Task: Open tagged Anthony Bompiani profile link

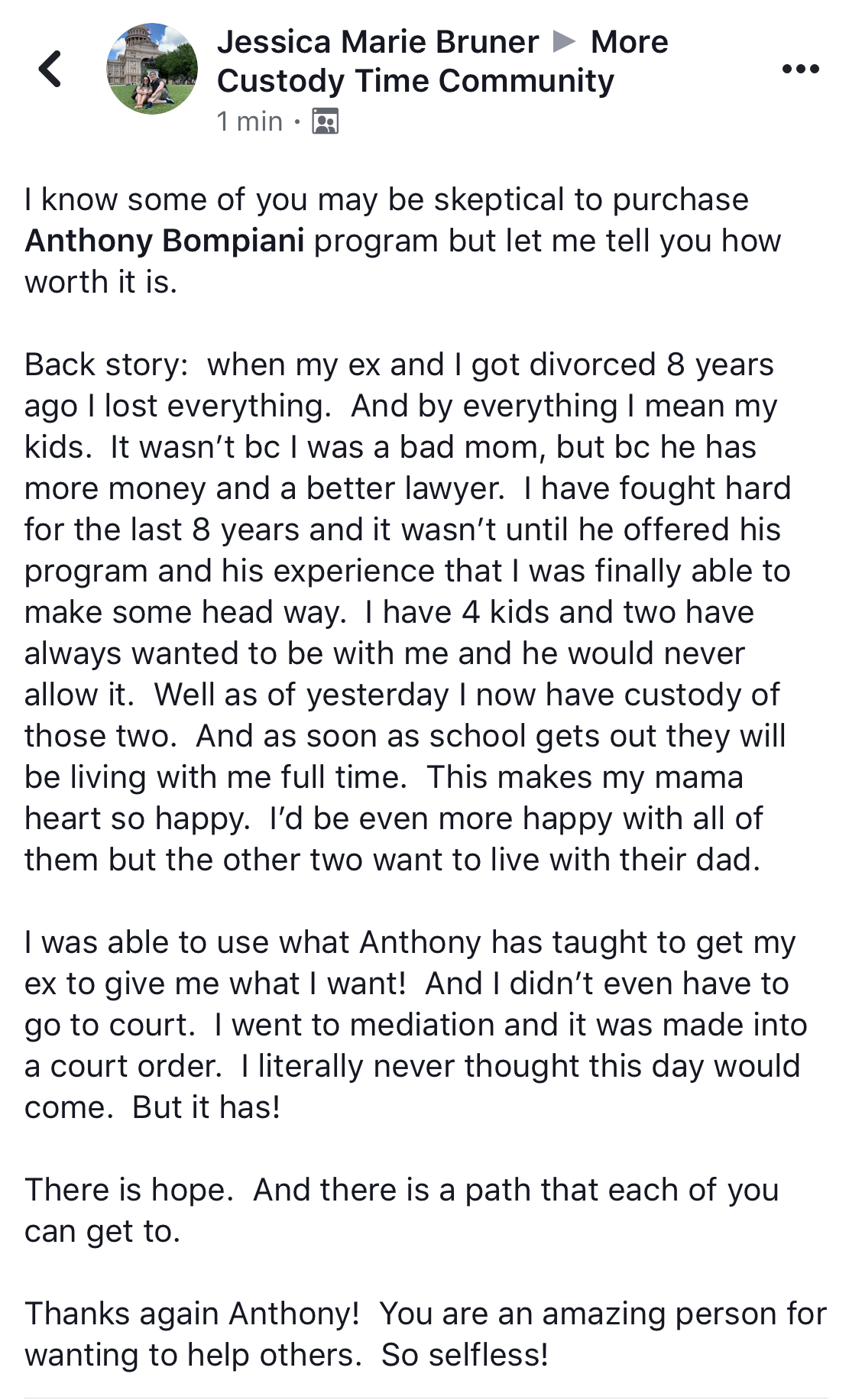Action: click(165, 241)
